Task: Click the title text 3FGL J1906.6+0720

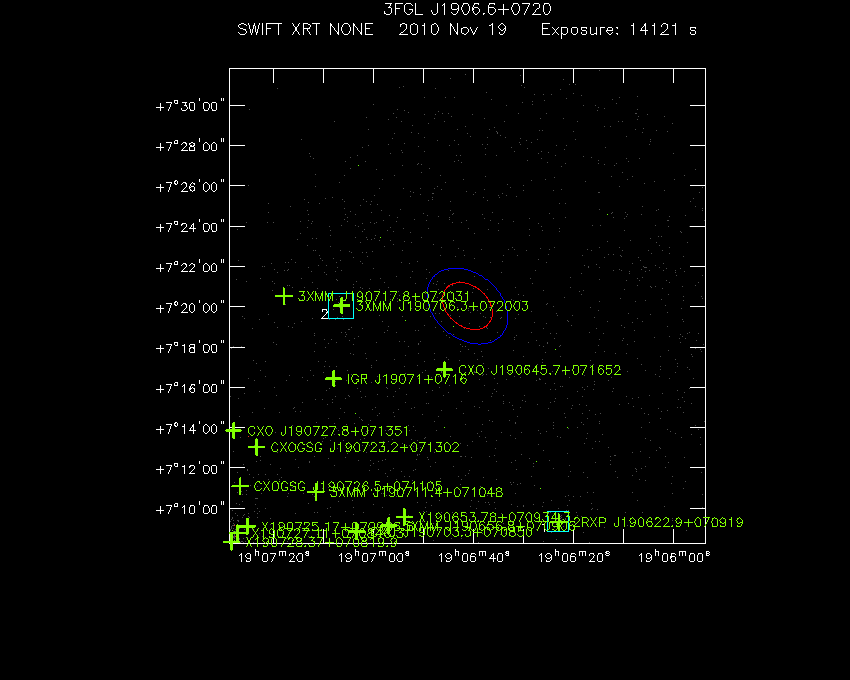Action: (467, 9)
